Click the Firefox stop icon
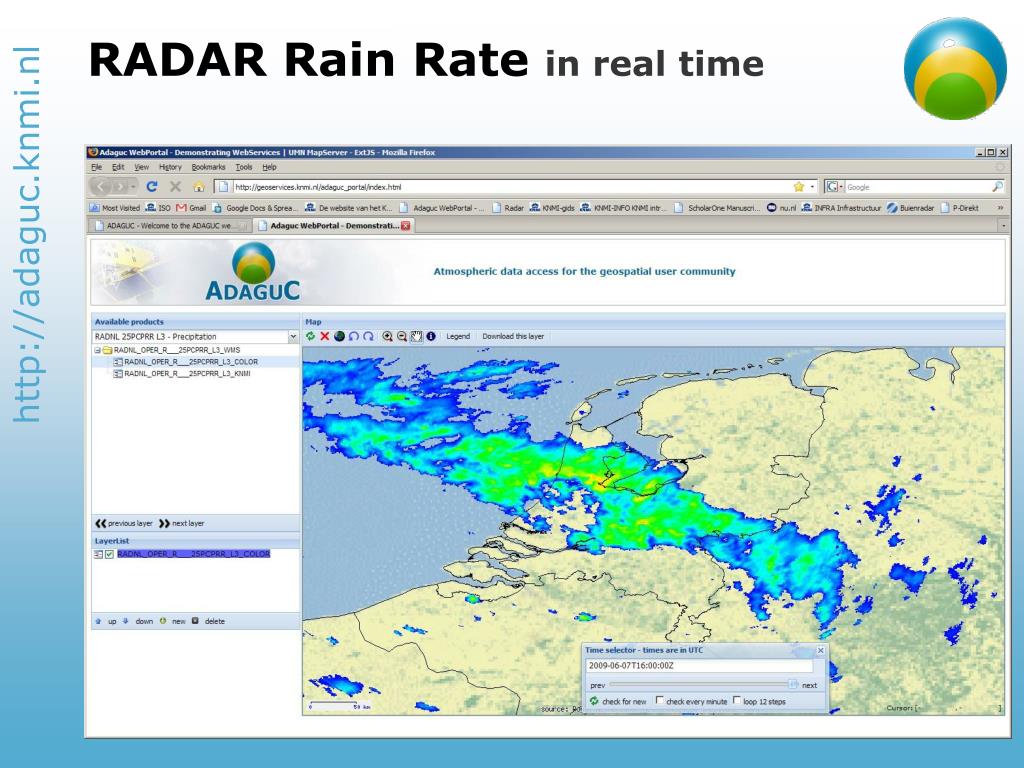 pyautogui.click(x=176, y=187)
